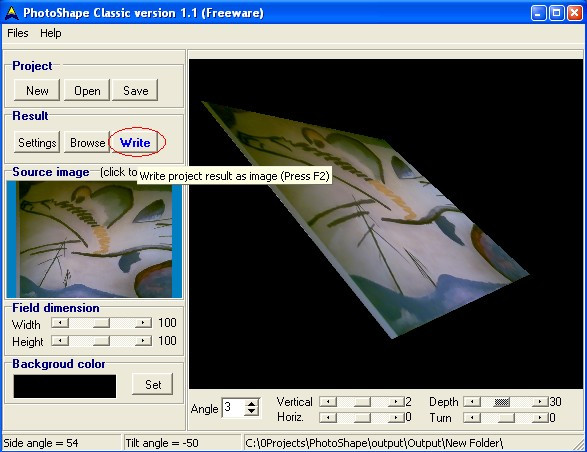Click the source image thumbnail
The image size is (587, 452).
point(94,239)
